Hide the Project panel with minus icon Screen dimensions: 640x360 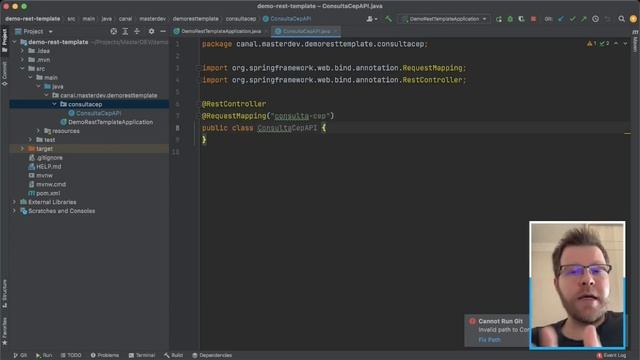point(163,31)
